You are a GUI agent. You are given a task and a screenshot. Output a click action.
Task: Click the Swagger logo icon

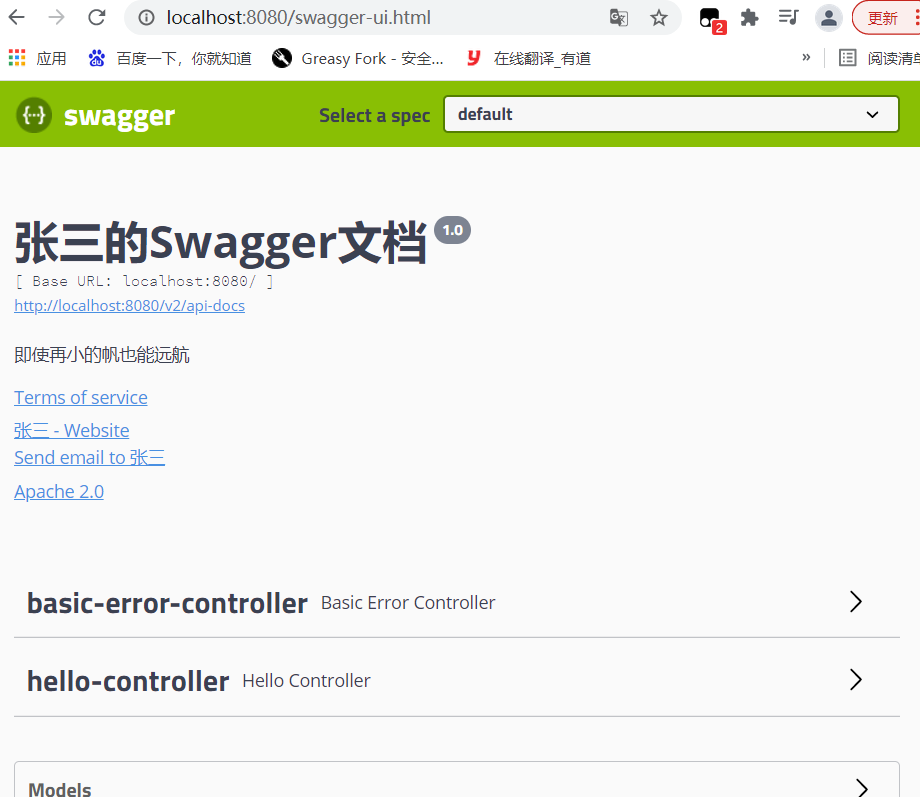point(34,115)
